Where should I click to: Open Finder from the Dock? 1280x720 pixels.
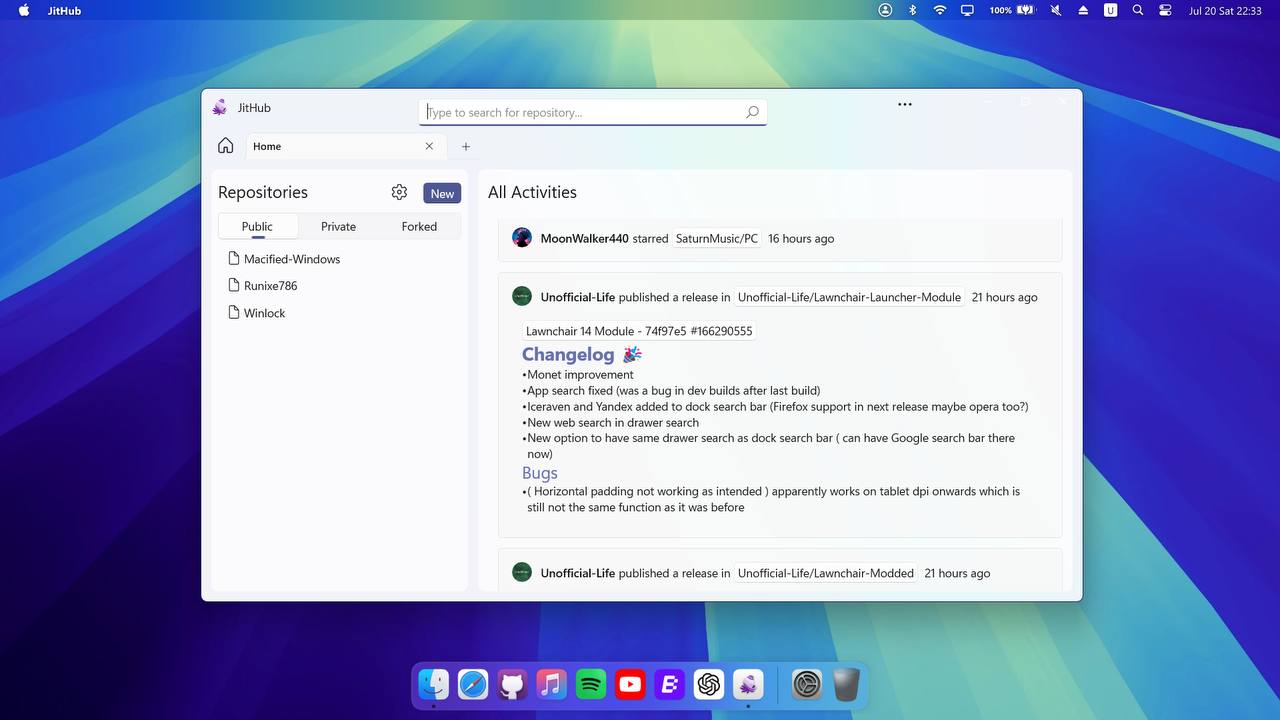[x=434, y=684]
